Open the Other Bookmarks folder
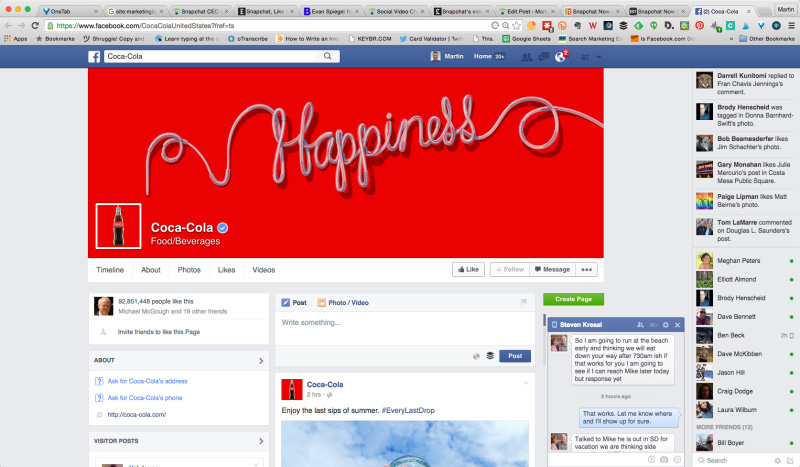 click(x=767, y=39)
